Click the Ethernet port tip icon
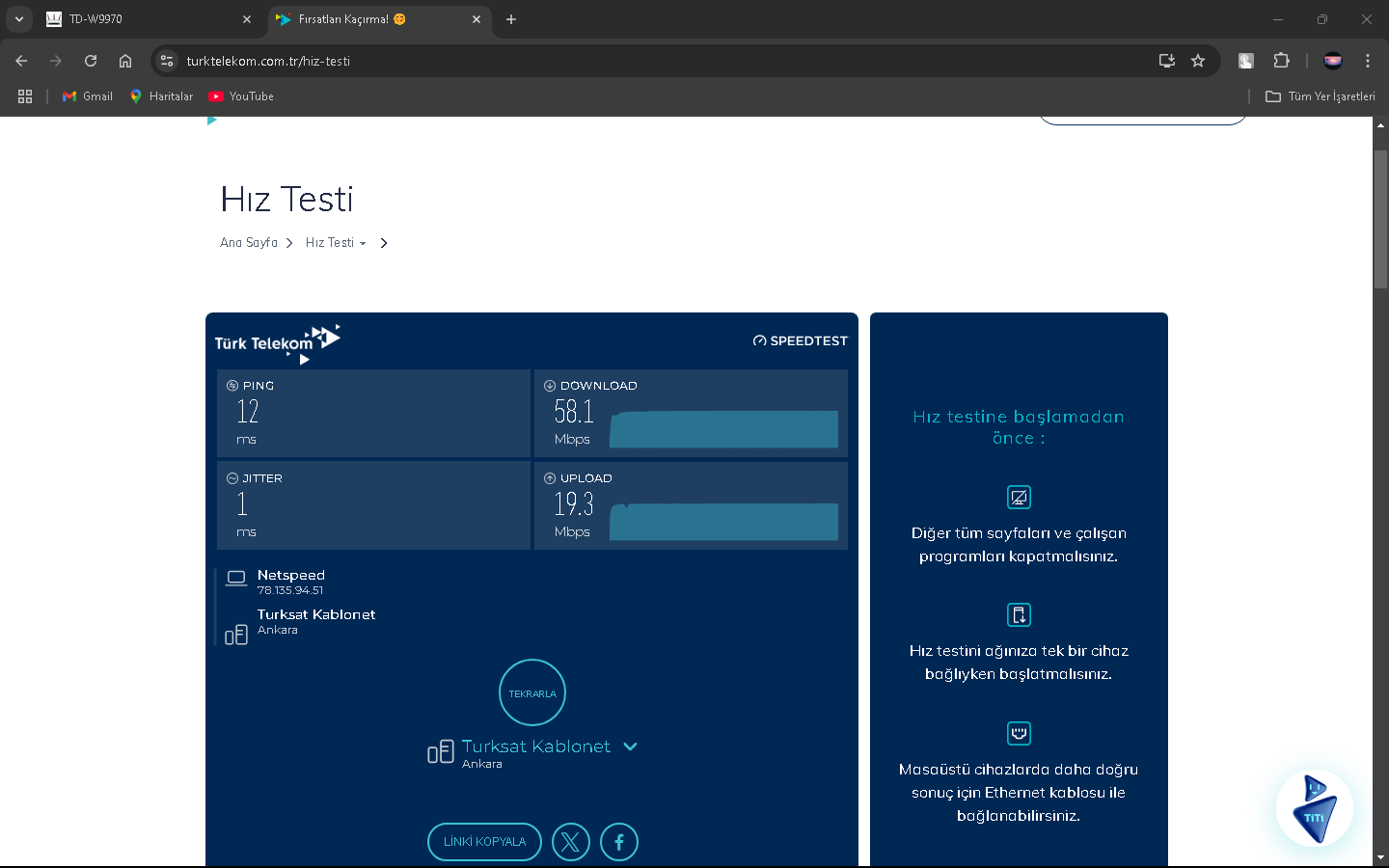The height and width of the screenshot is (868, 1389). [x=1019, y=734]
